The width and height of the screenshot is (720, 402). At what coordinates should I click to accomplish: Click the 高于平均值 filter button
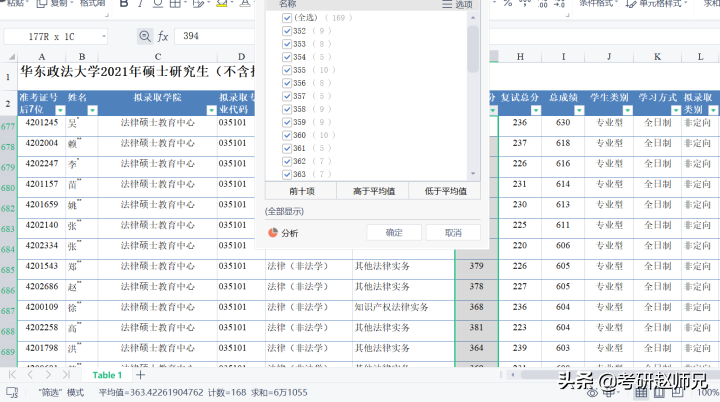373,191
